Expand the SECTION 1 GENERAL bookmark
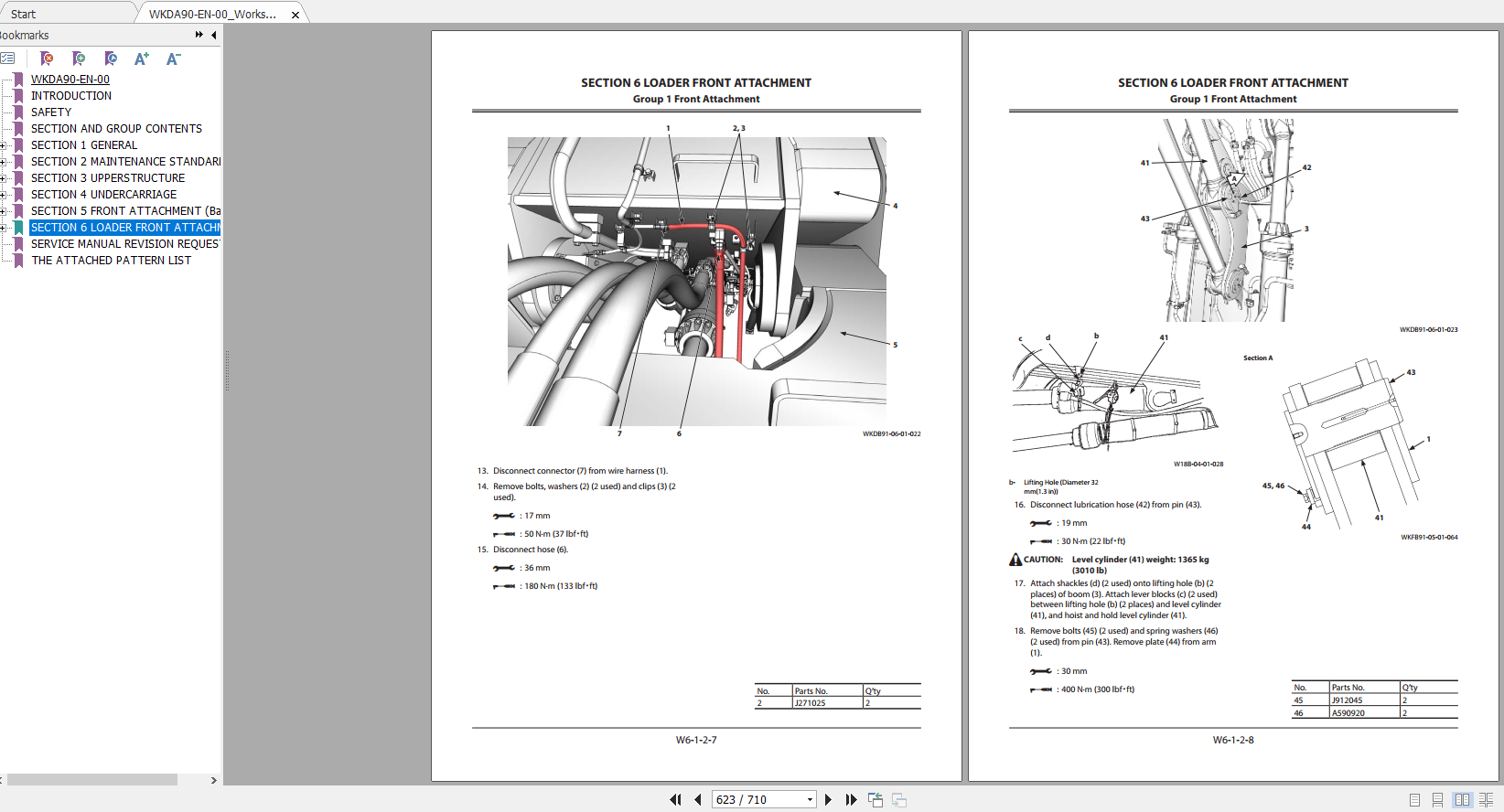 pos(4,145)
